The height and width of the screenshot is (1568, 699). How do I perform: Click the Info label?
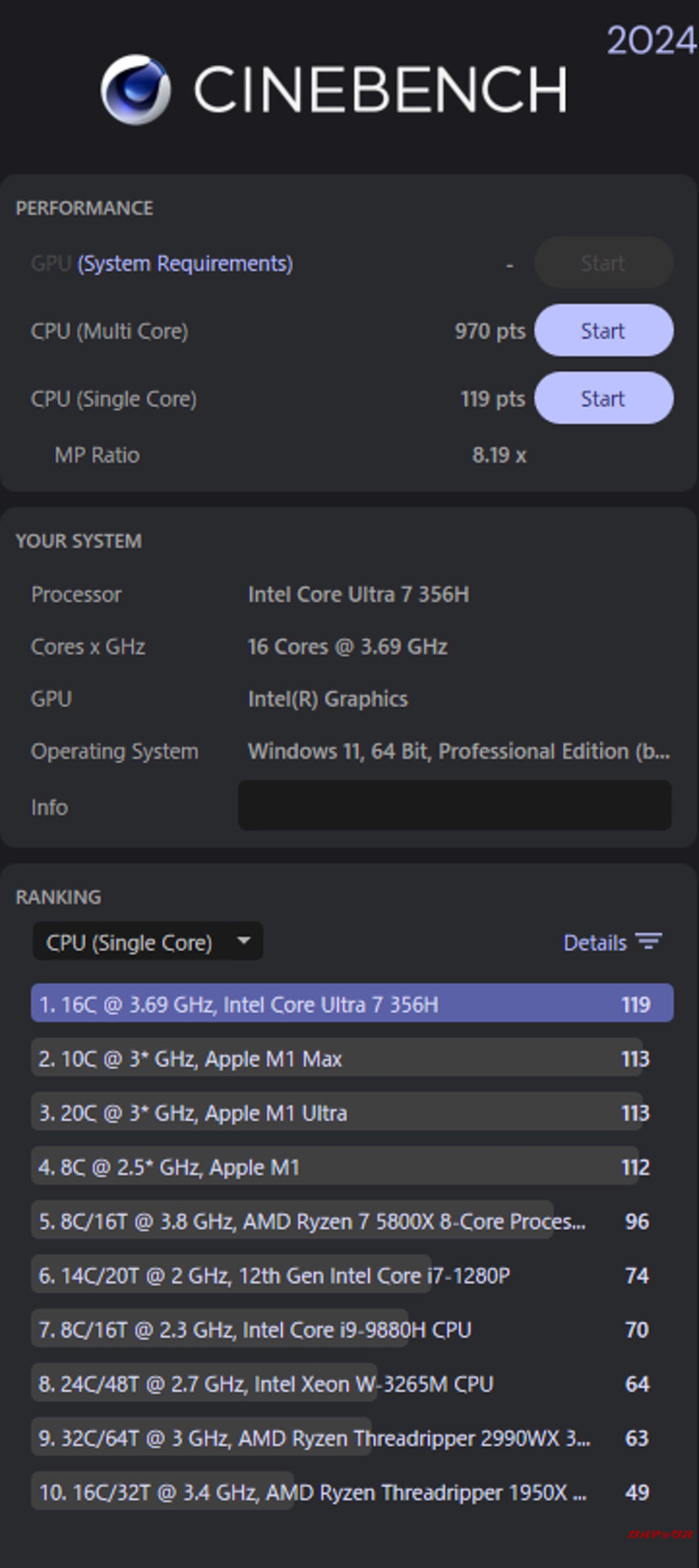49,807
